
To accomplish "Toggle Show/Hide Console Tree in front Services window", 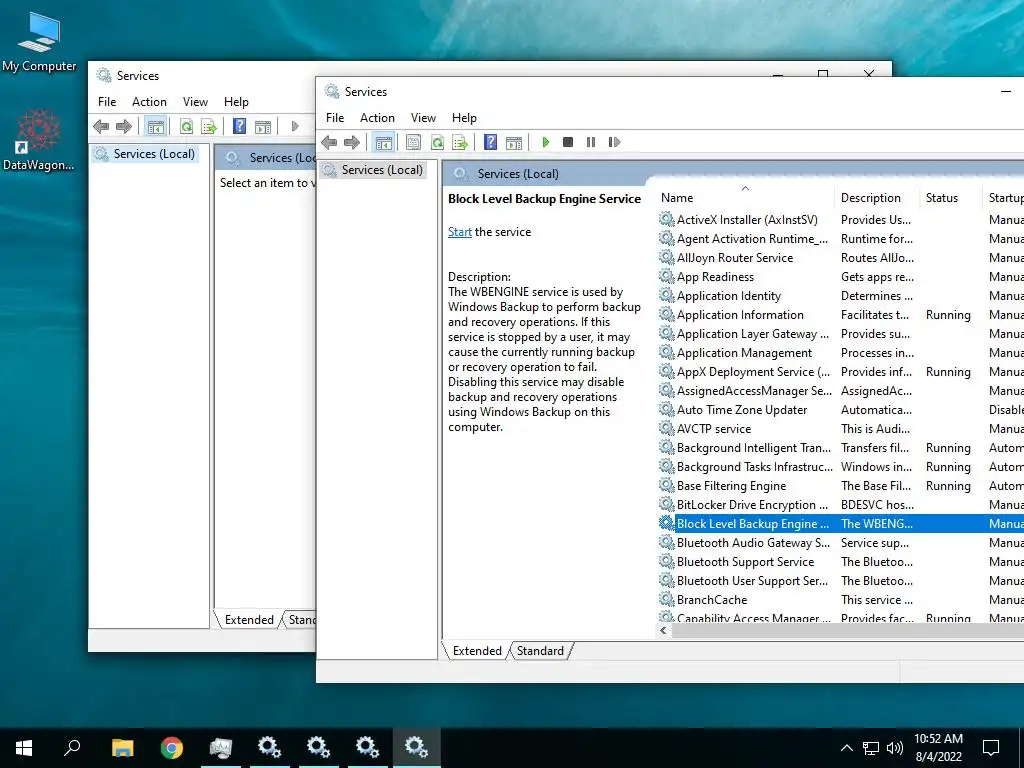I will 384,142.
